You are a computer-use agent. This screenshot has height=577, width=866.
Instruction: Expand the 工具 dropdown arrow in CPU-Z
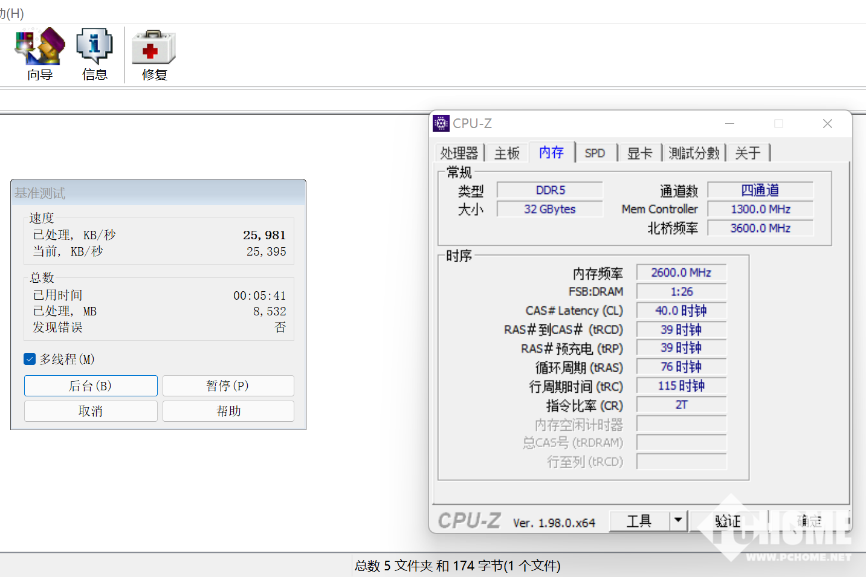tap(678, 521)
